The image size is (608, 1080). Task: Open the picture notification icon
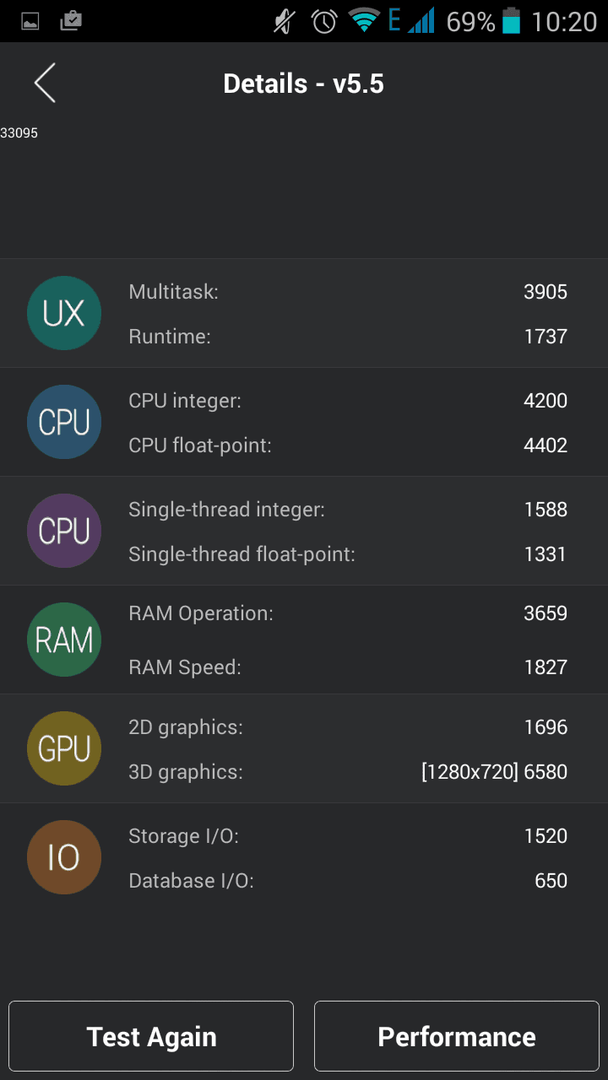click(30, 21)
